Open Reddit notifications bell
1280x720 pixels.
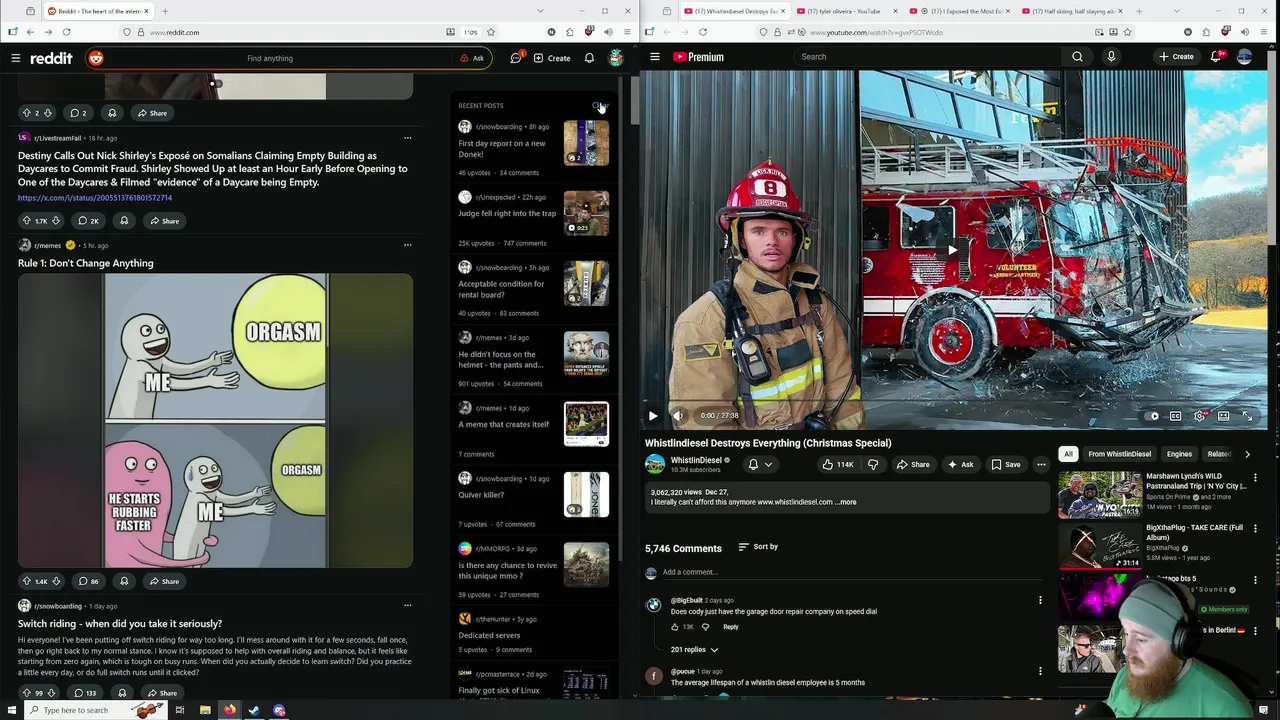click(x=589, y=58)
